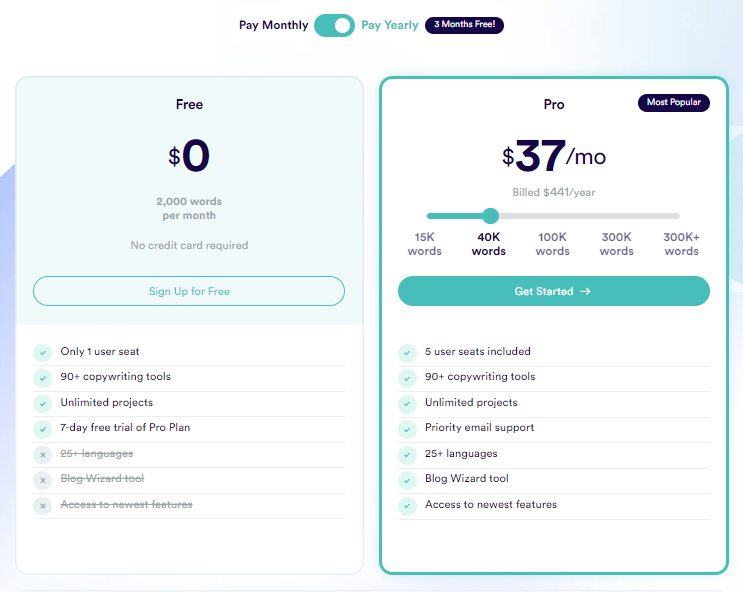Select the Pay Yearly label
This screenshot has height=592, width=743.
390,25
